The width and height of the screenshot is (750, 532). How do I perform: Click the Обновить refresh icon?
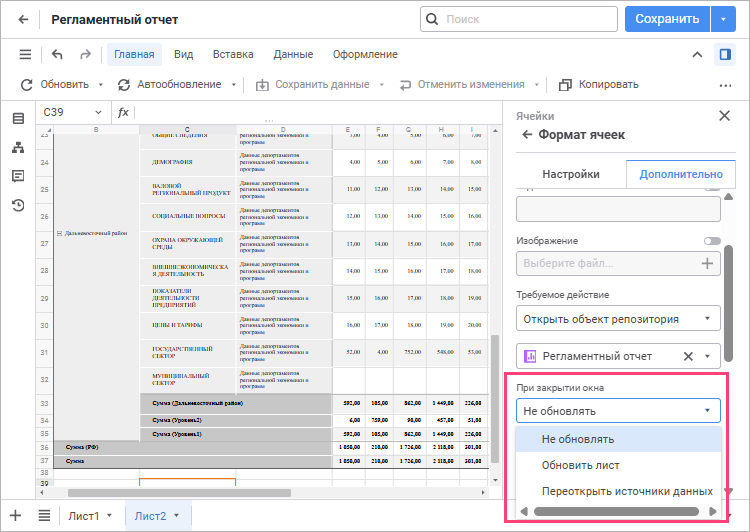(27, 85)
